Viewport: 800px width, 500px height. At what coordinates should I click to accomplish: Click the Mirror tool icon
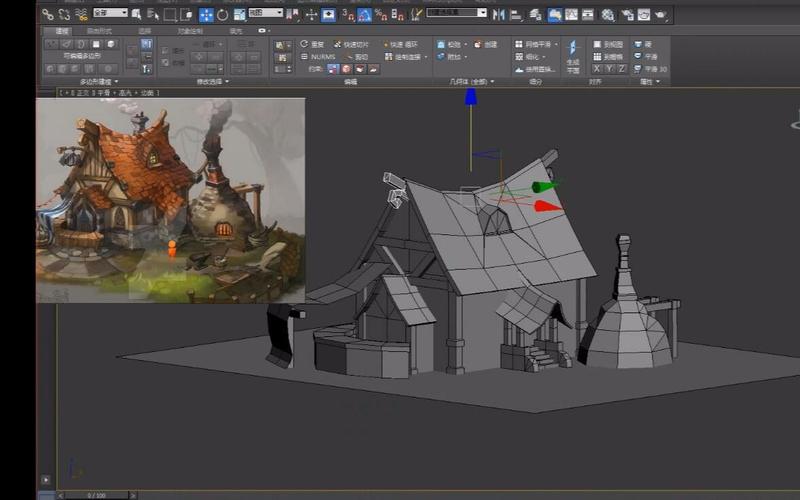pos(498,14)
